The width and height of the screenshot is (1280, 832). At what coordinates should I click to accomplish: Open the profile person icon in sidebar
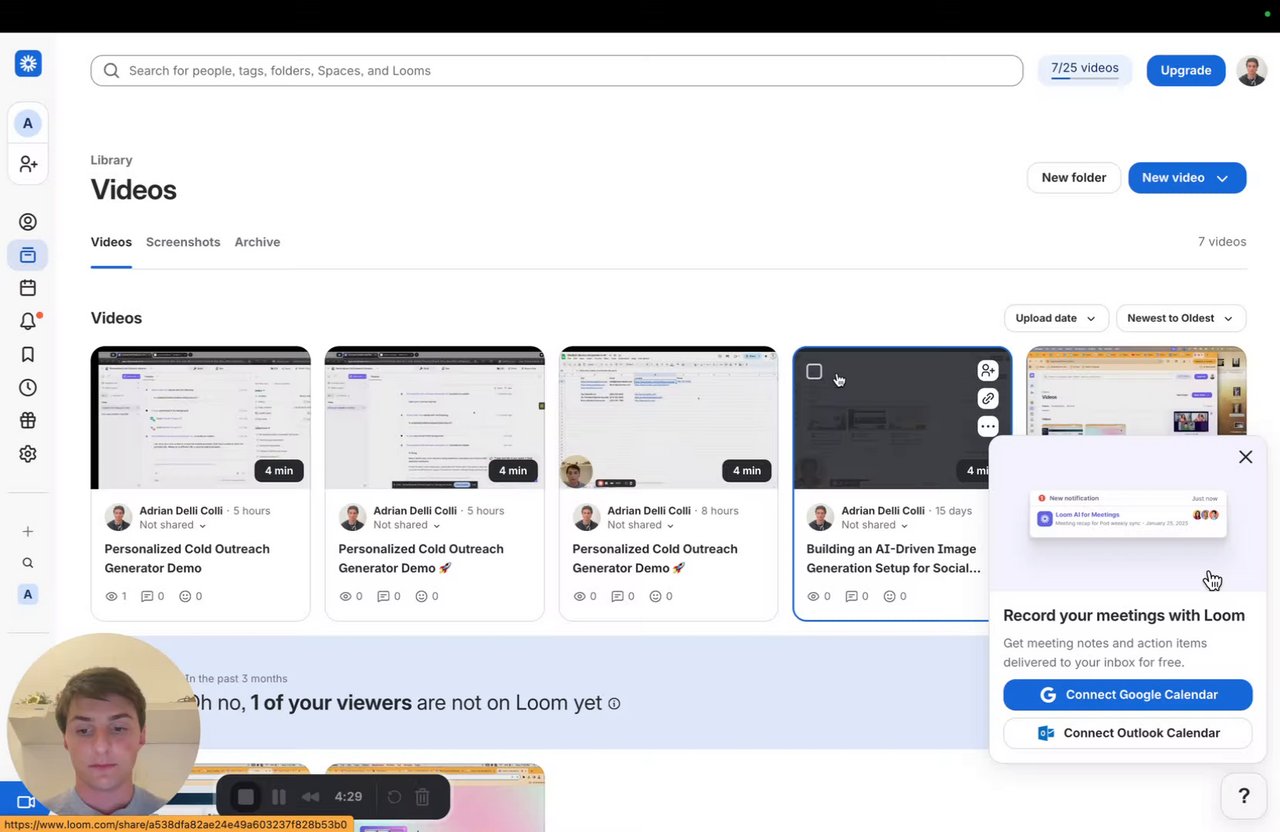28,222
